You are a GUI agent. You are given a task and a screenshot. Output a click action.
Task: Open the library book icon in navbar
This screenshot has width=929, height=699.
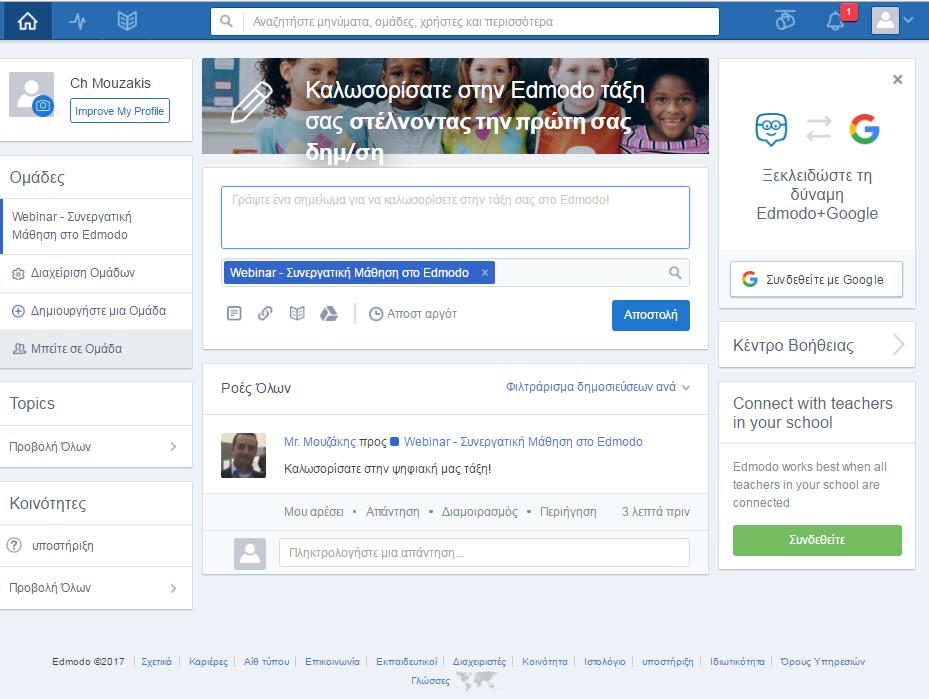click(127, 21)
